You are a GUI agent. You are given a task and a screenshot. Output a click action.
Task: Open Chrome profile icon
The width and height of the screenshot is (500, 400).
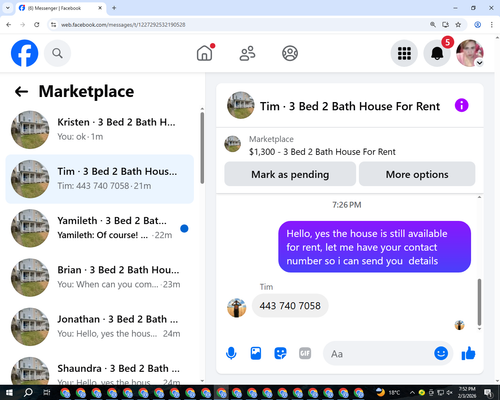coord(477,25)
